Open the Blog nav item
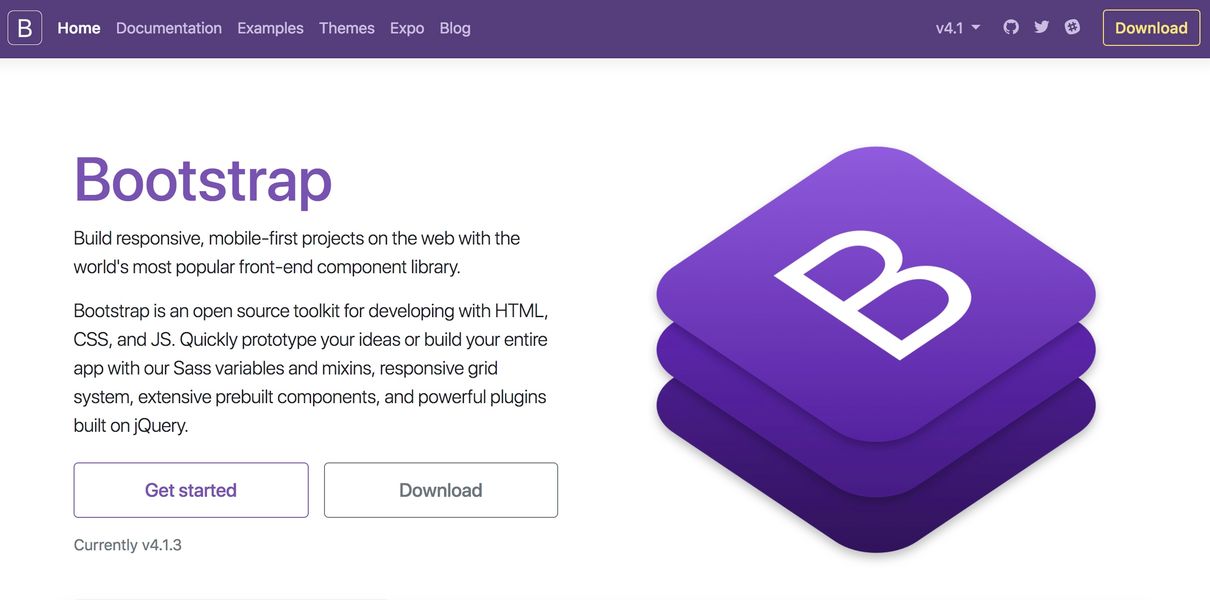The height and width of the screenshot is (600, 1210). coord(455,28)
